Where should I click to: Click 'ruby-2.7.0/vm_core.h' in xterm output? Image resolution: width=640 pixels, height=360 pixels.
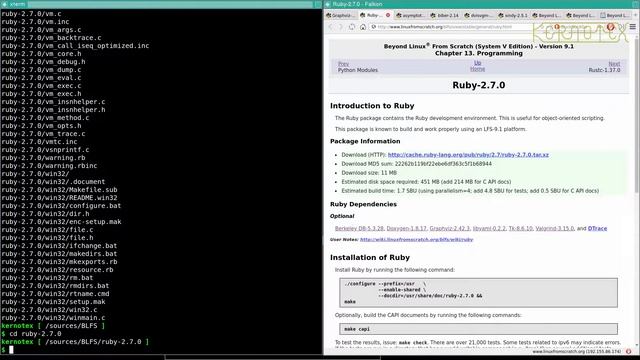[41, 53]
